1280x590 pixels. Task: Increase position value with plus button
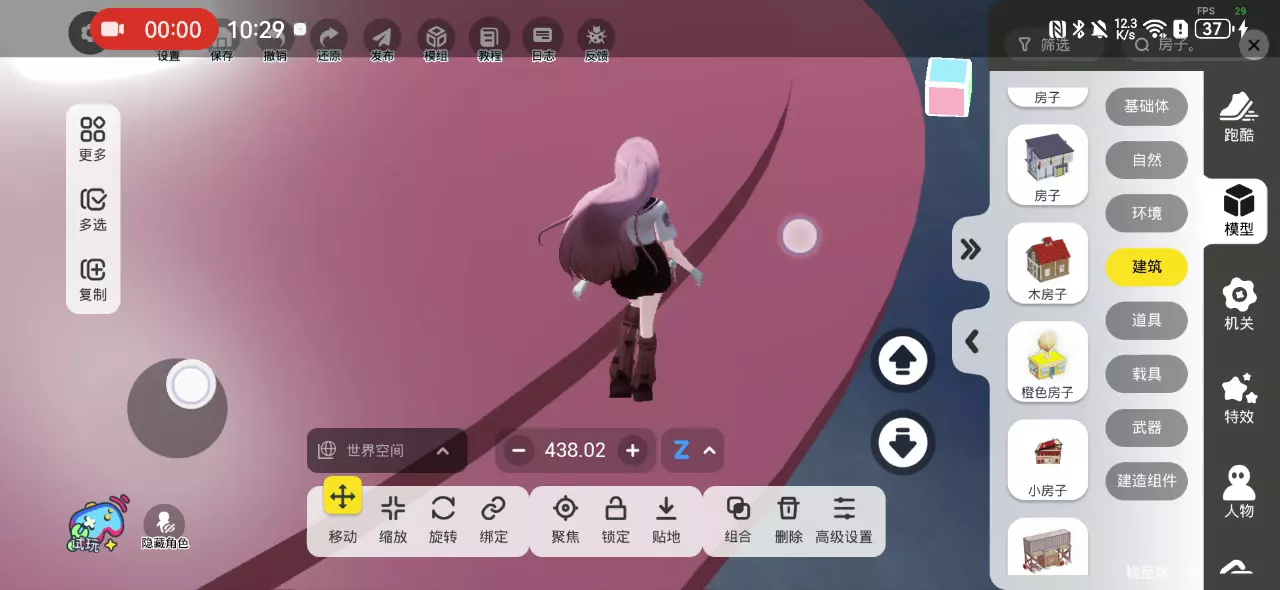(632, 451)
